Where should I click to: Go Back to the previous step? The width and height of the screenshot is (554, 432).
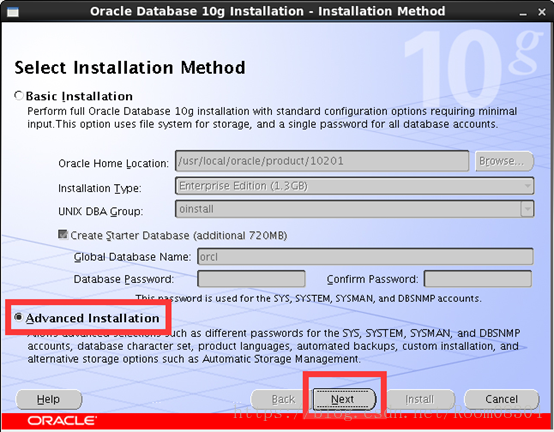[x=281, y=400]
